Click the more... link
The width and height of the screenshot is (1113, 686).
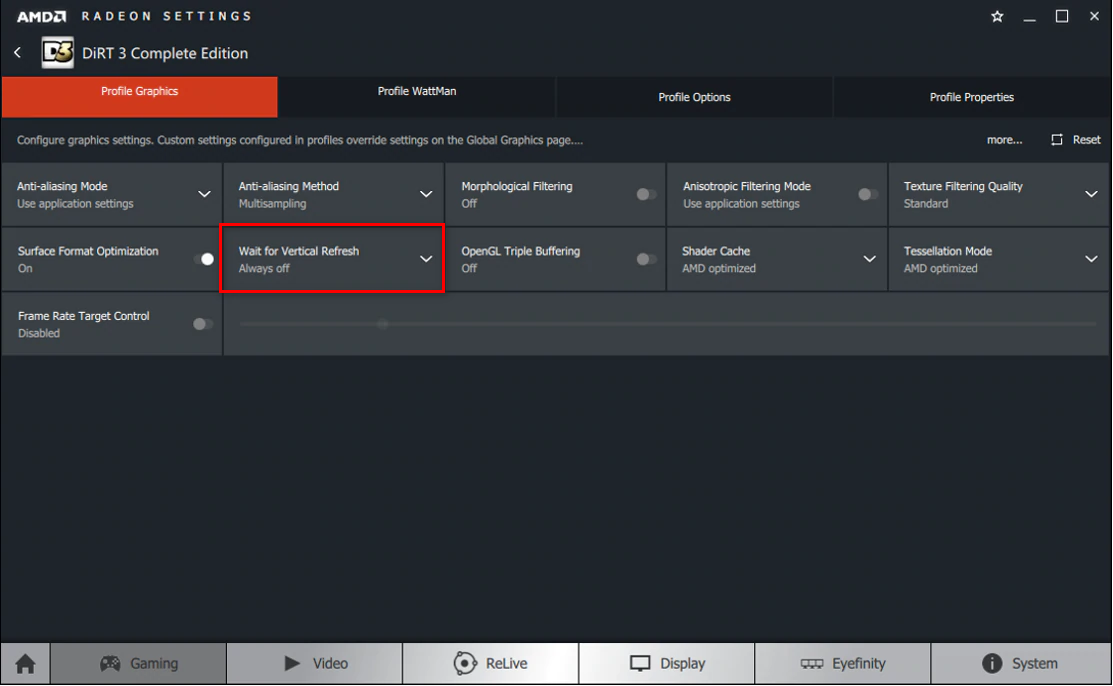1004,140
